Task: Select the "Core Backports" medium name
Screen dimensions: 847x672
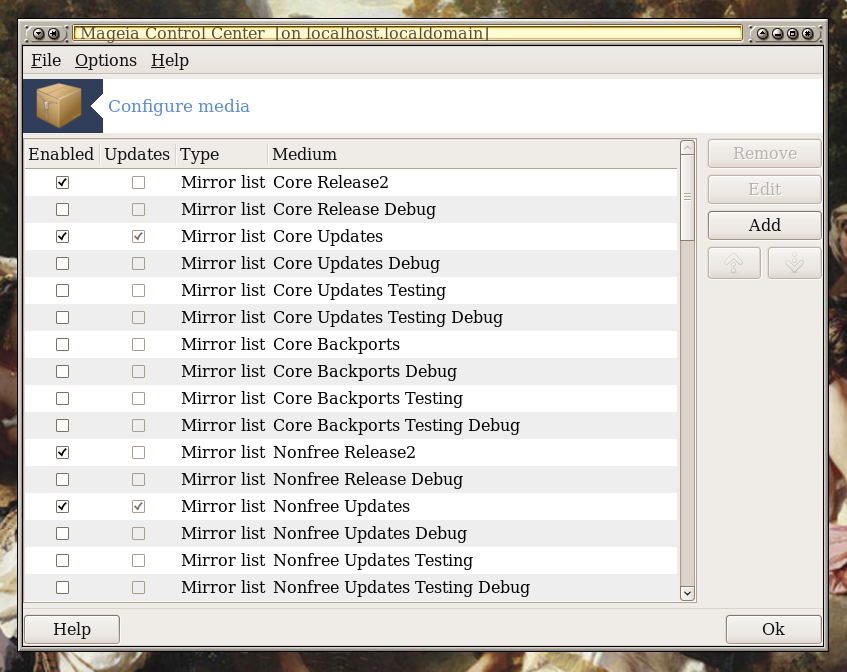Action: 337,345
